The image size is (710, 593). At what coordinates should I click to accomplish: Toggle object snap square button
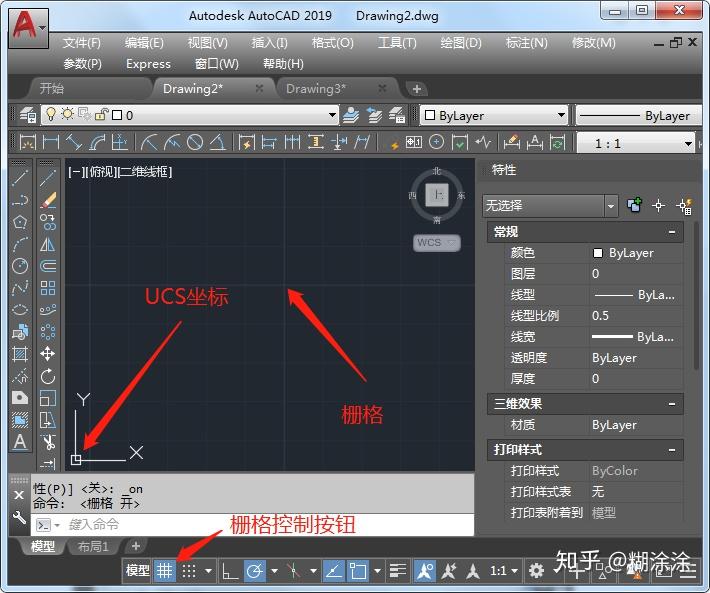click(358, 571)
